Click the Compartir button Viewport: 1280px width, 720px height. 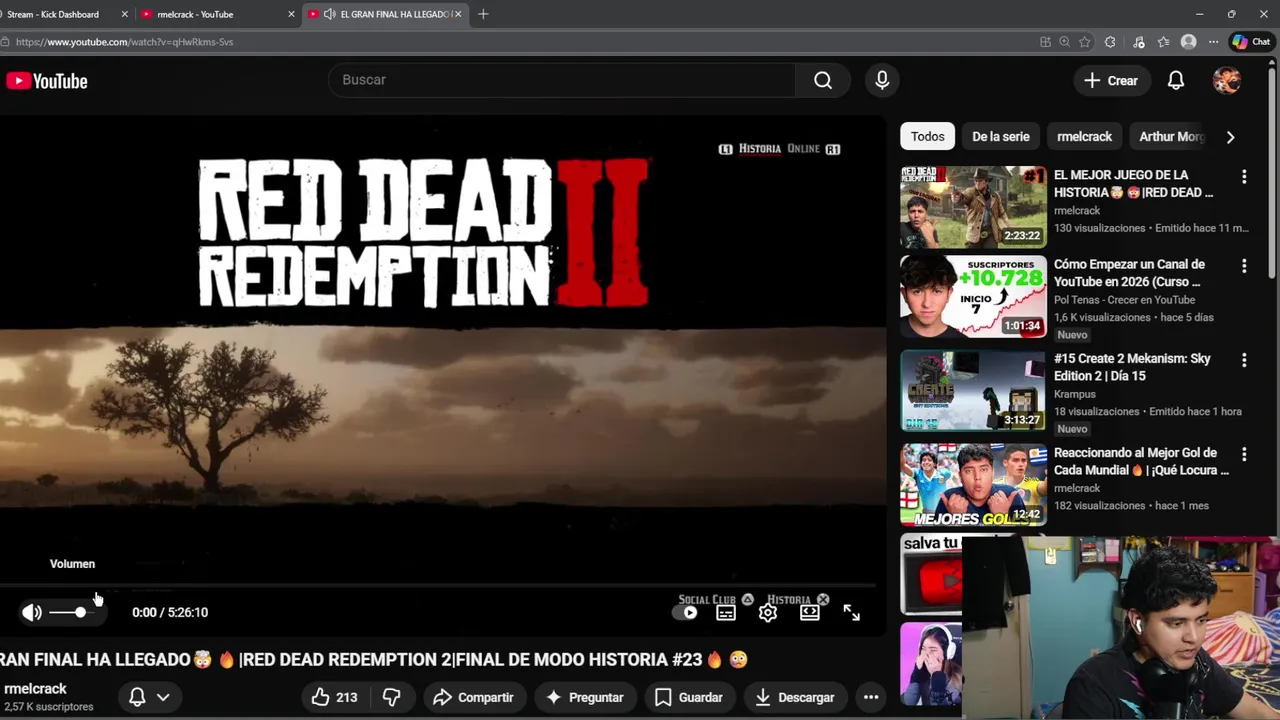click(x=473, y=697)
